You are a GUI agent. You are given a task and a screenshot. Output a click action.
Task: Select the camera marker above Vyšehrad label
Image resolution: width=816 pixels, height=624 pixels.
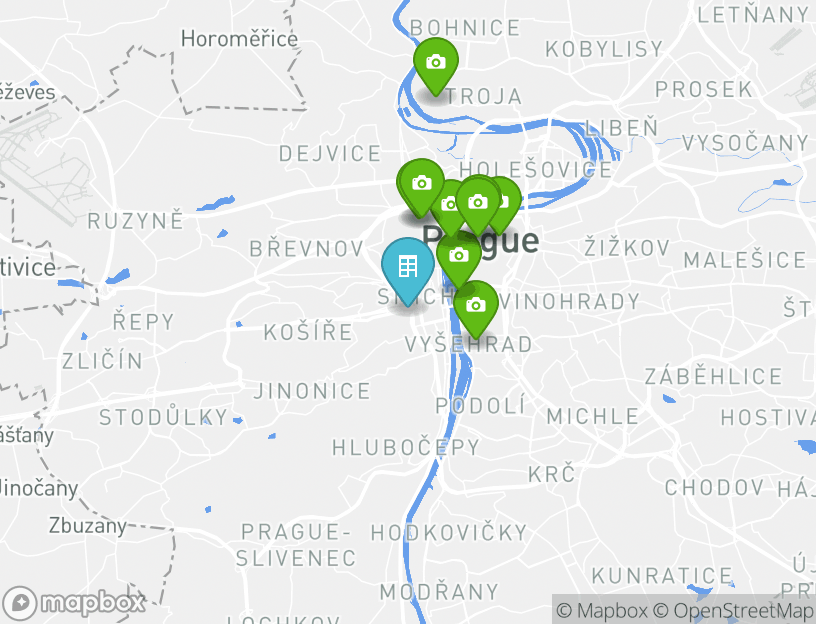[x=476, y=308]
